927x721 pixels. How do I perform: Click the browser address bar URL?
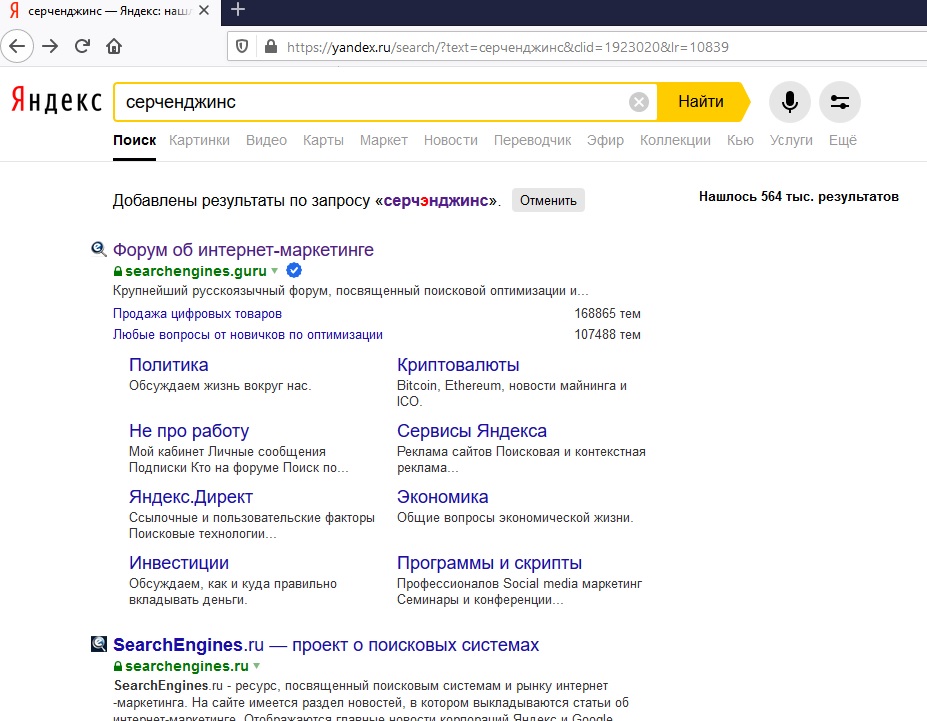coord(507,47)
